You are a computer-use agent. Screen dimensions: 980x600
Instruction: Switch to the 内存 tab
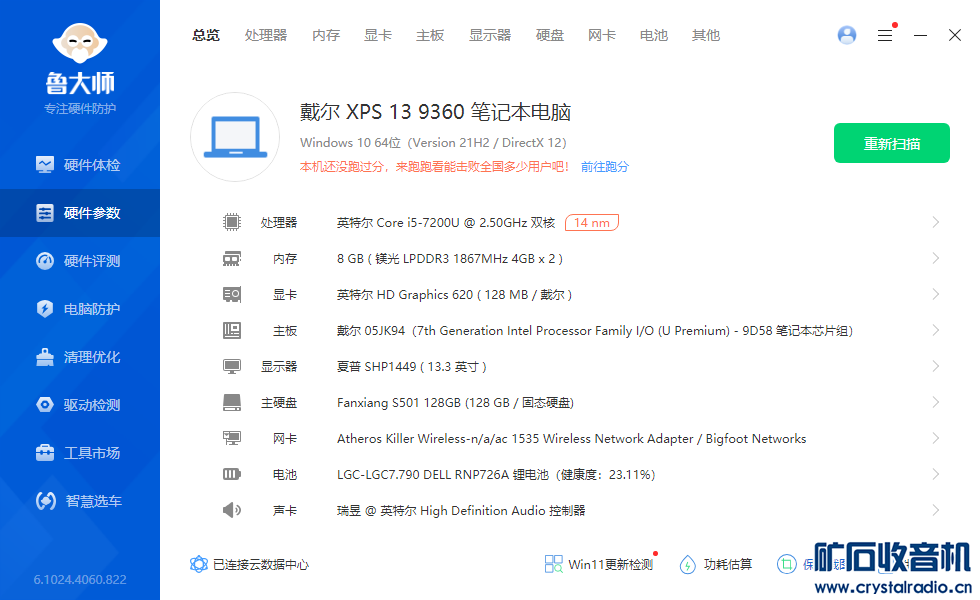[326, 35]
